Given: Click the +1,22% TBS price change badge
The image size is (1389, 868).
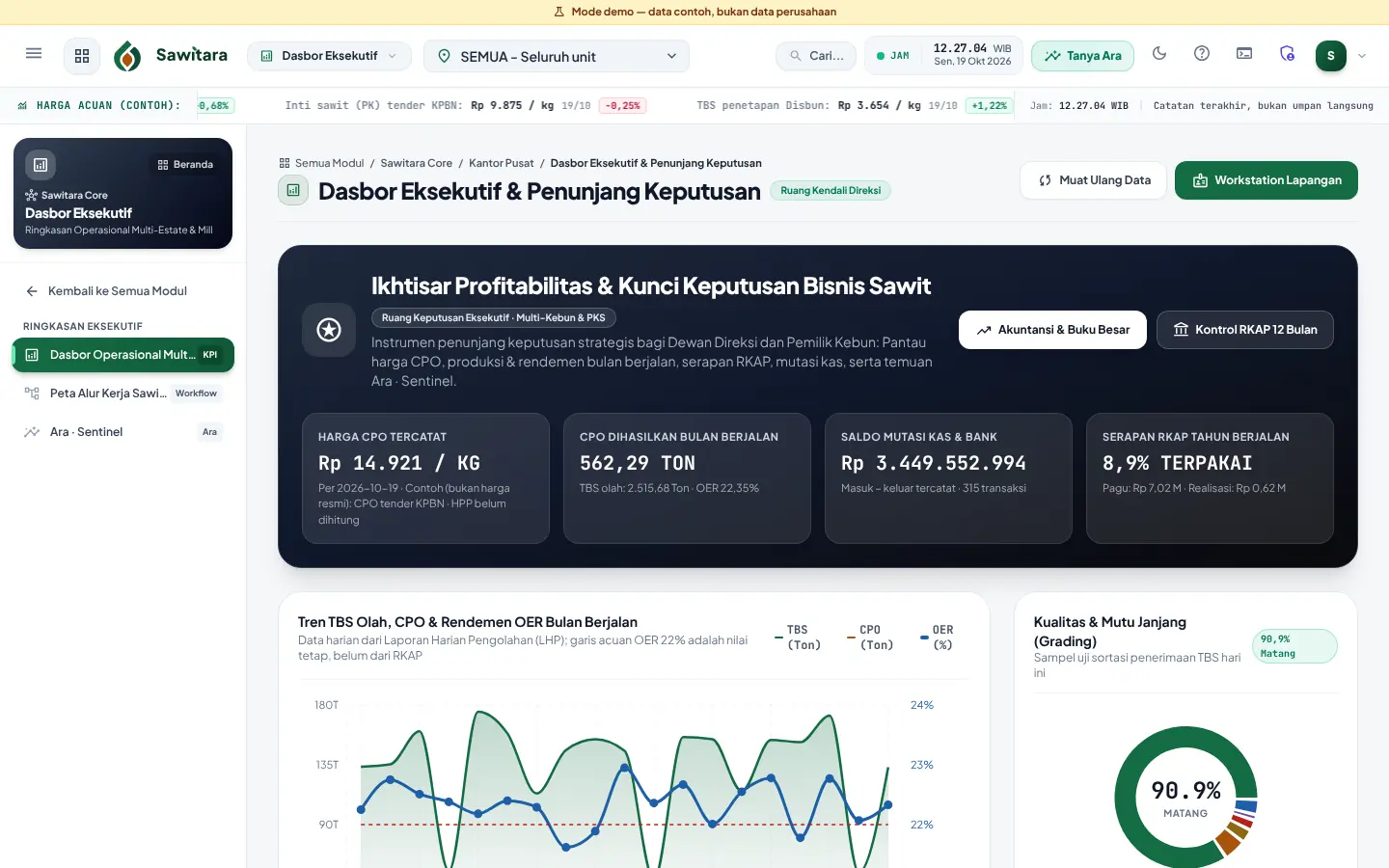Looking at the screenshot, I should (x=990, y=106).
